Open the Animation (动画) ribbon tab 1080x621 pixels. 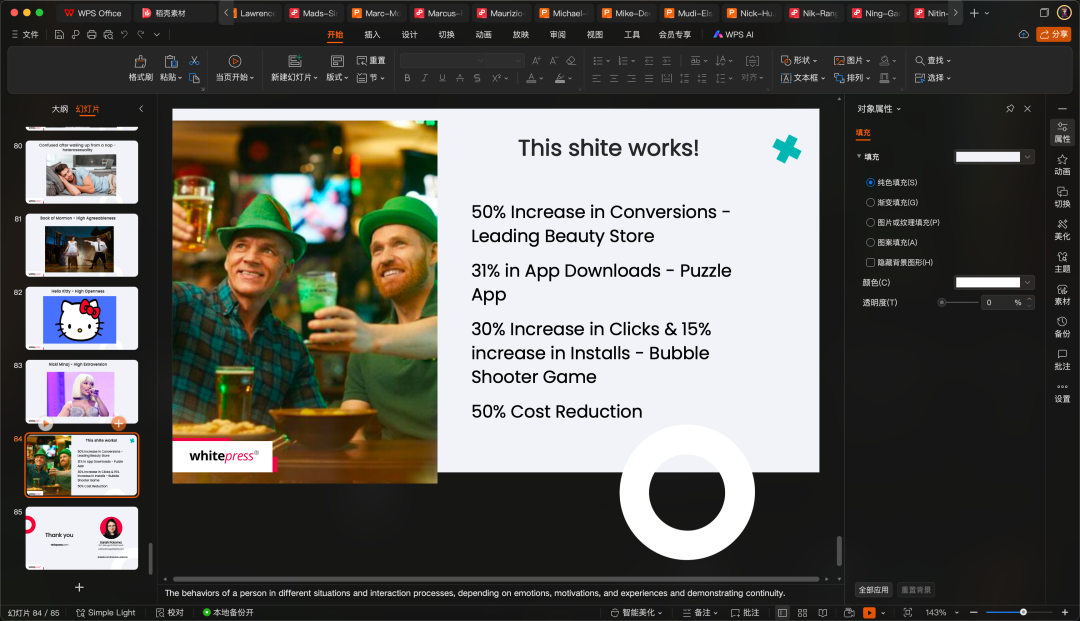click(x=484, y=34)
